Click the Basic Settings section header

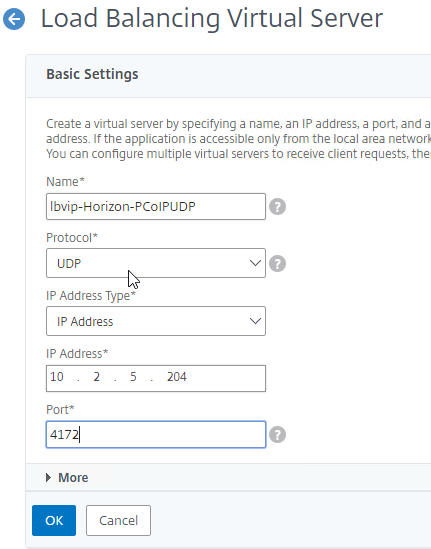(92, 74)
